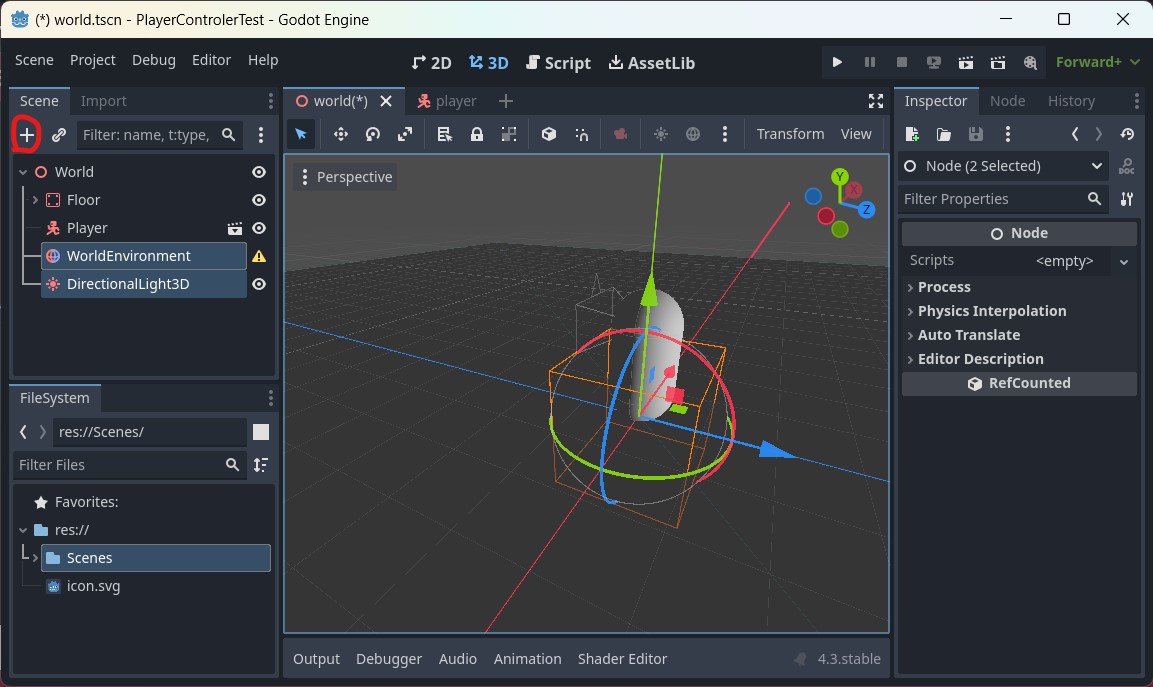The width and height of the screenshot is (1153, 687).
Task: Open the editor documentation search (DOC icon)
Action: pos(1127,167)
